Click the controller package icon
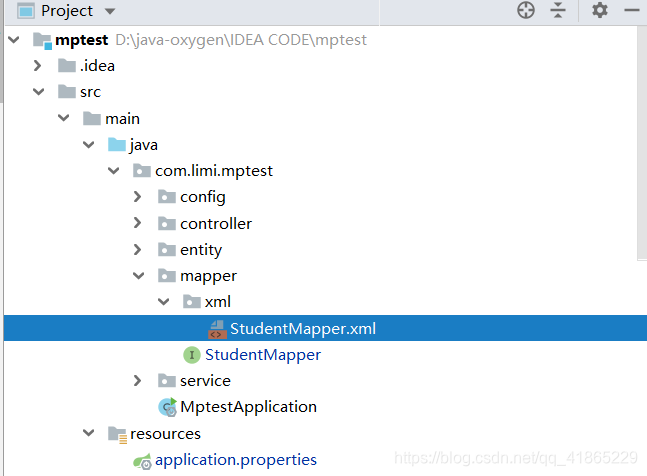The image size is (647, 476). (x=167, y=223)
